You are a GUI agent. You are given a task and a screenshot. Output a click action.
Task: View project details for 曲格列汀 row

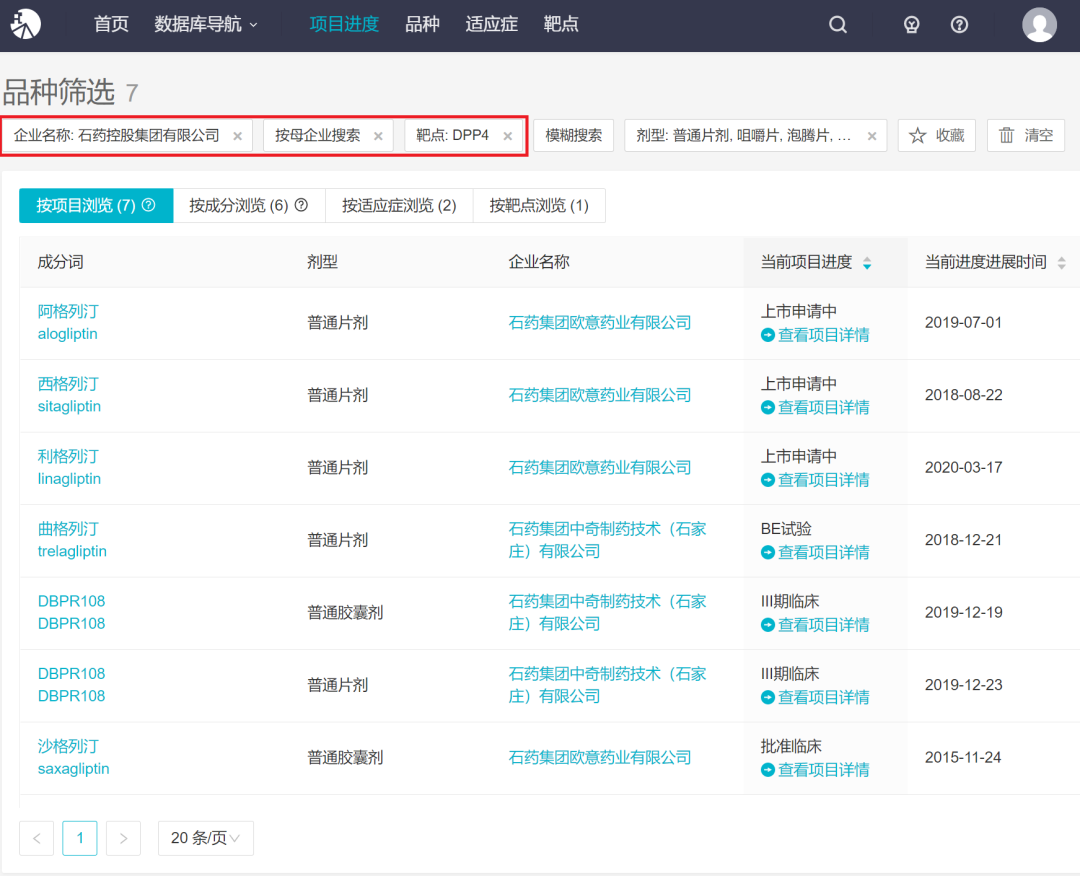pos(815,552)
